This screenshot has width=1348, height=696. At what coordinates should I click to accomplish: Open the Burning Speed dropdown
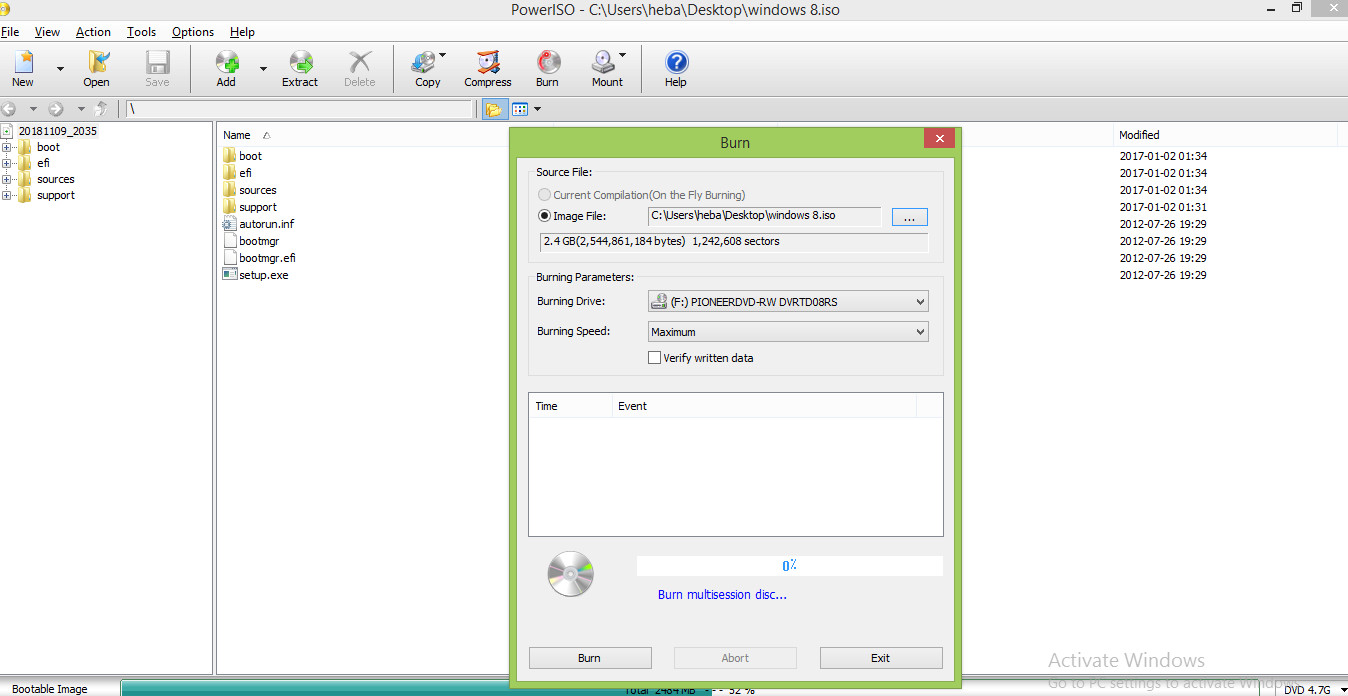(787, 332)
